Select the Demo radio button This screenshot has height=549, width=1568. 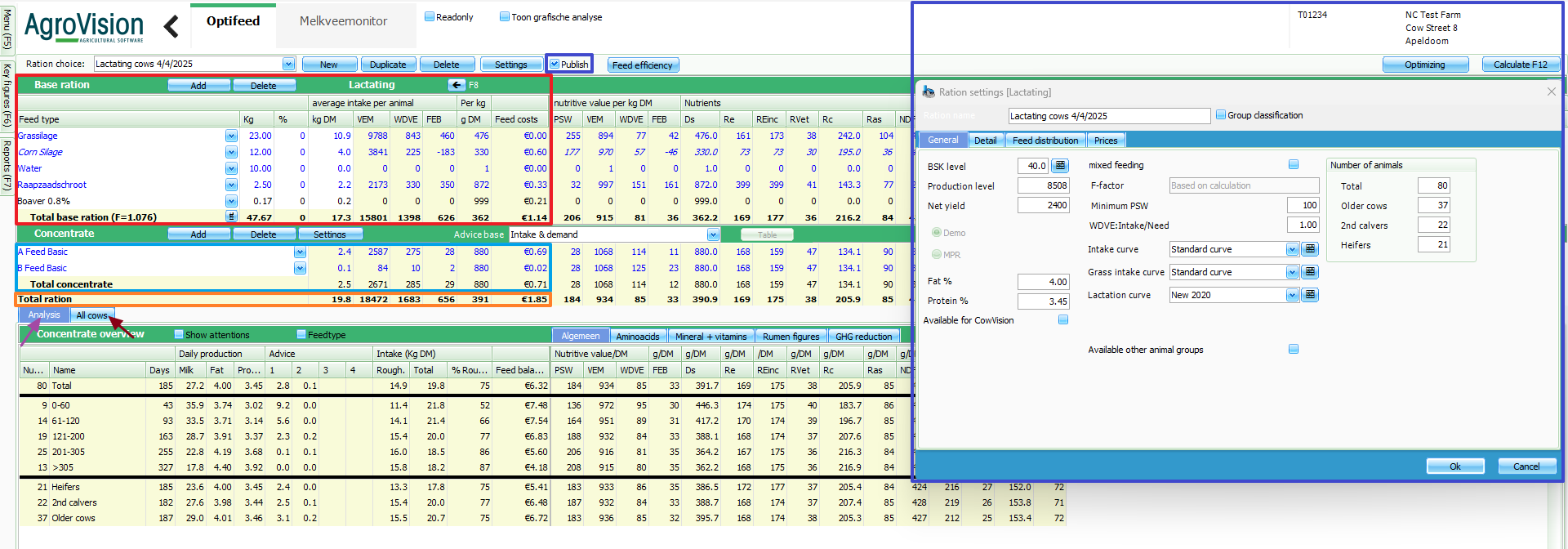click(936, 233)
